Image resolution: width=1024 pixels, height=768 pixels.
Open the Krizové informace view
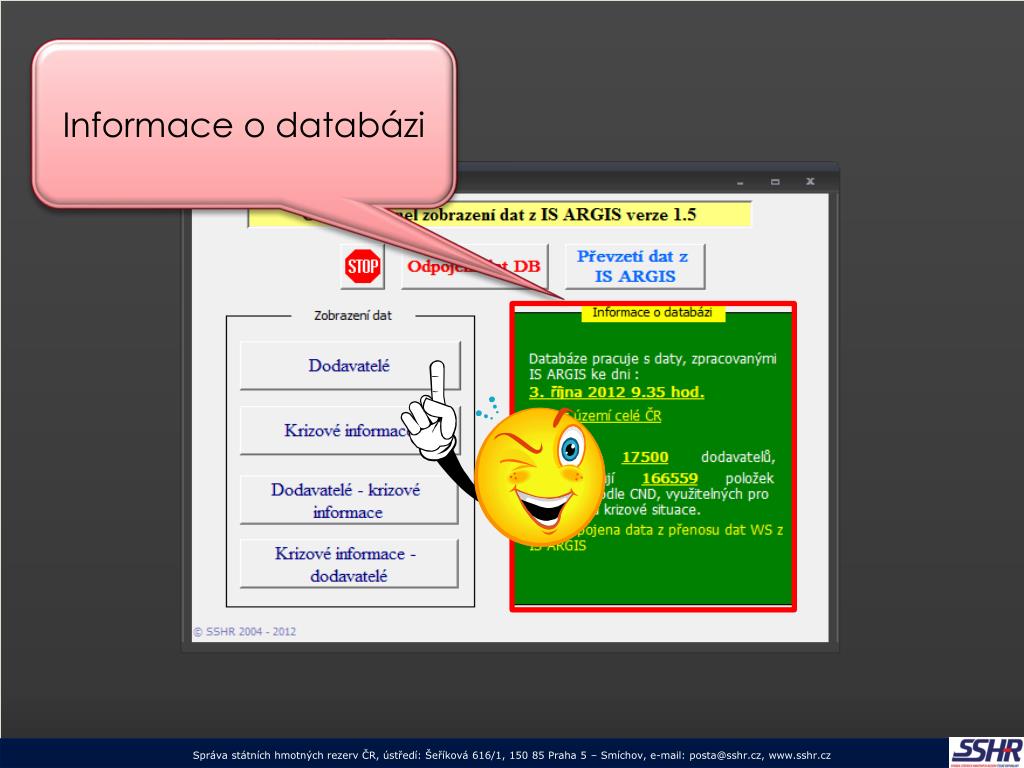click(x=350, y=431)
